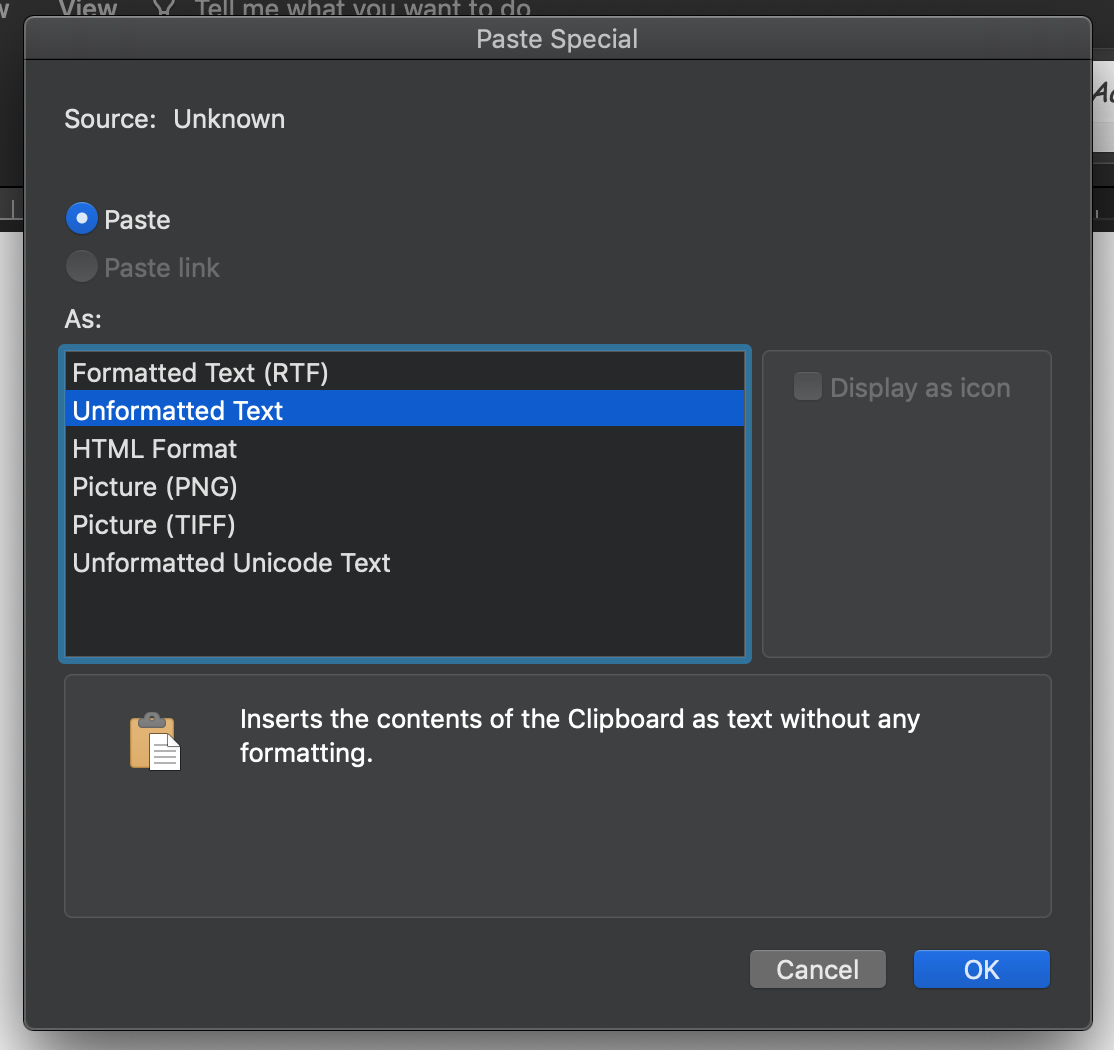
Task: Click the Source: Unknown label
Action: pyautogui.click(x=174, y=119)
